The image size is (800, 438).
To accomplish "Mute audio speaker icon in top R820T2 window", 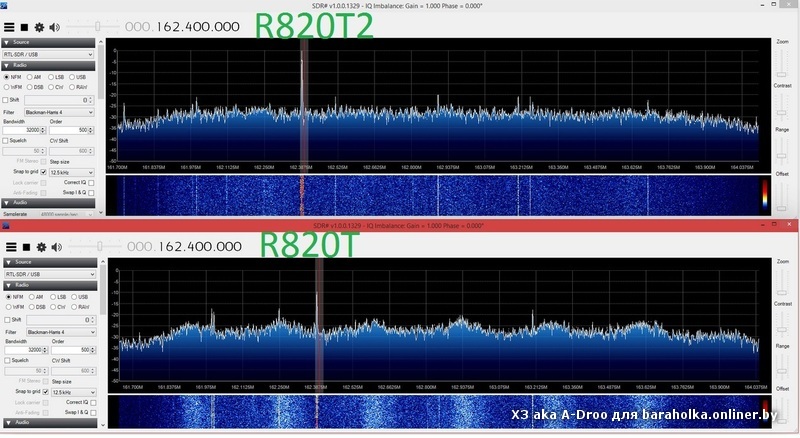I will pyautogui.click(x=55, y=27).
